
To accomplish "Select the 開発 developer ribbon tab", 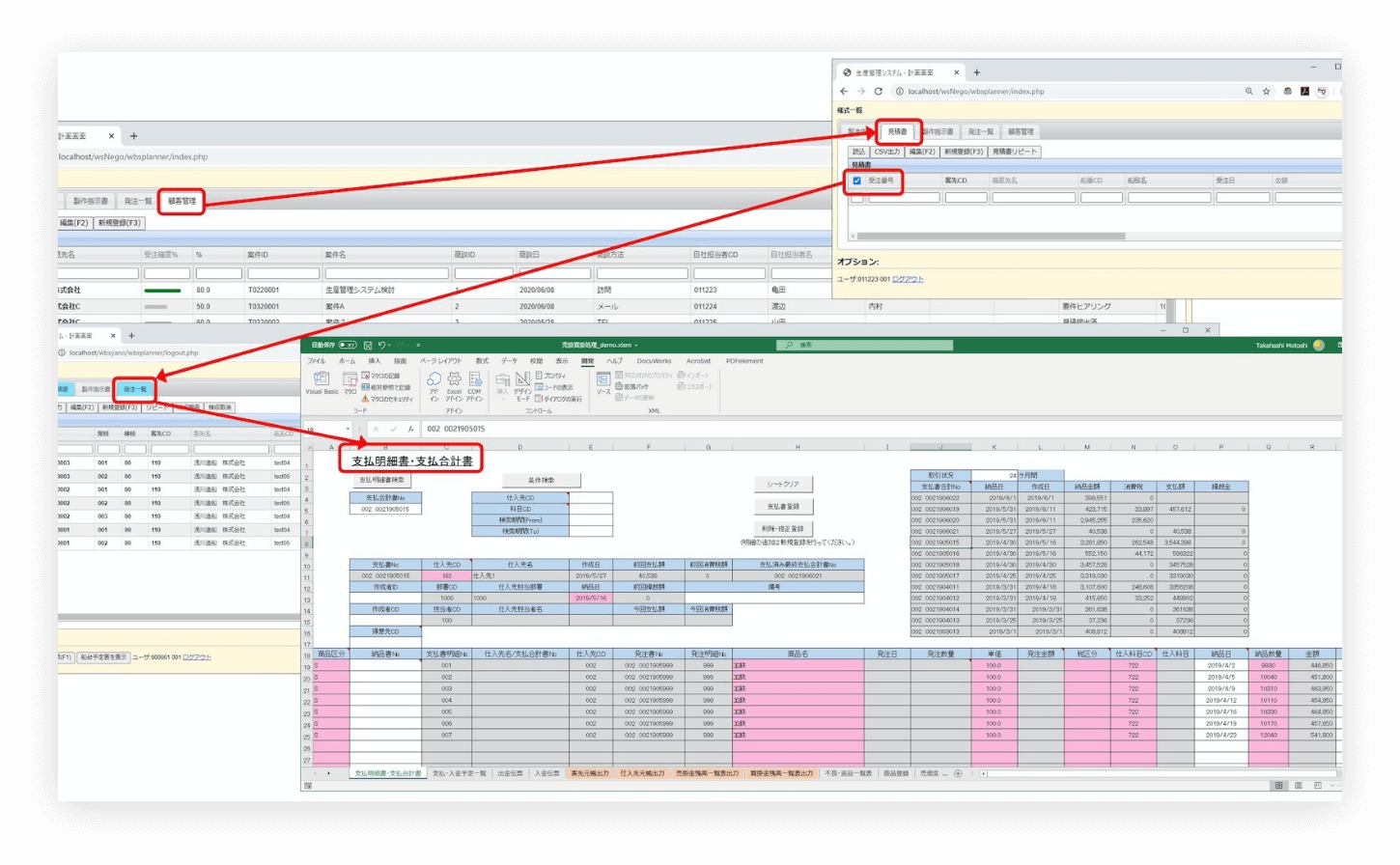I will (587, 361).
